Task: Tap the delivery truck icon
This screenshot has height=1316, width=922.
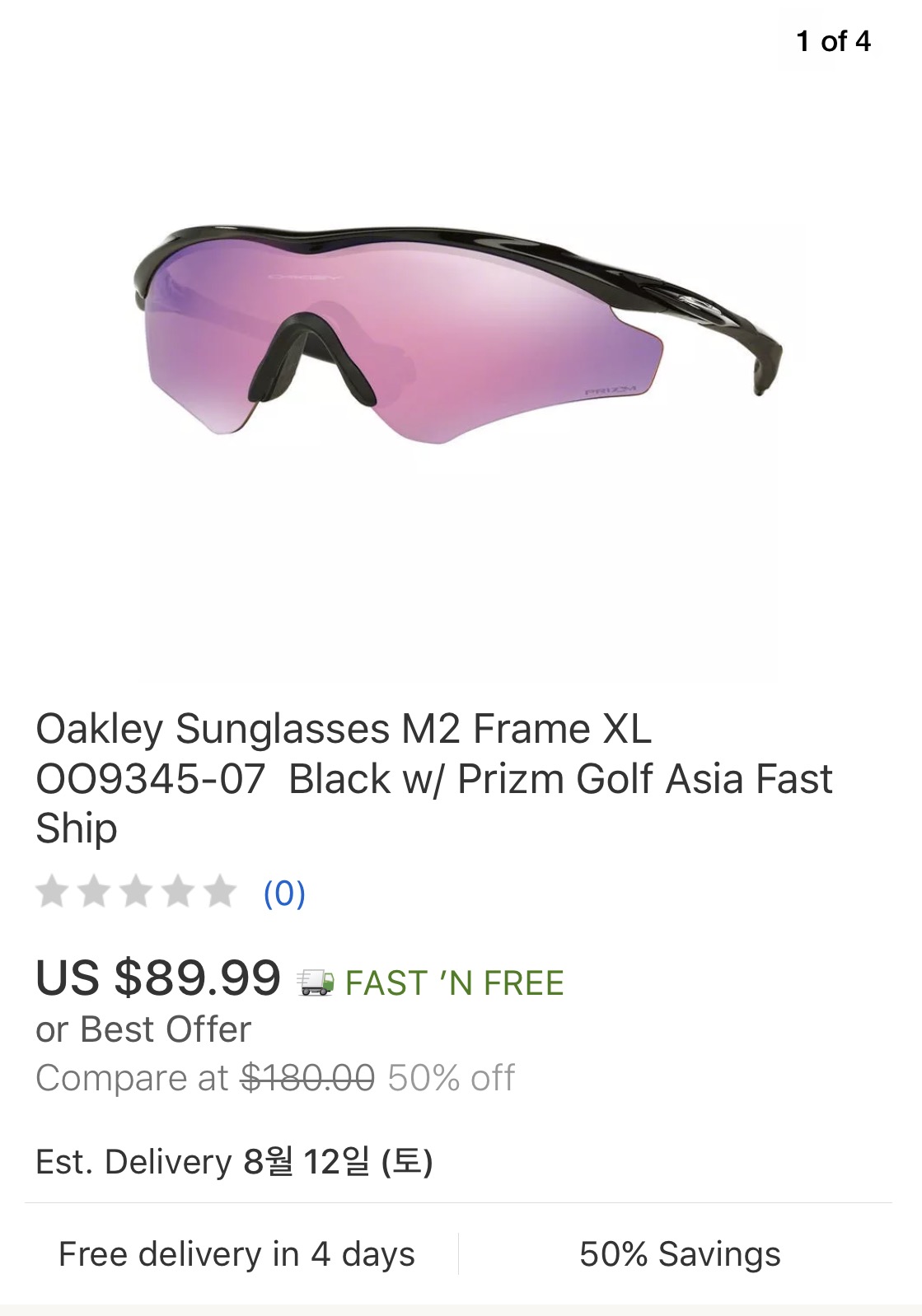Action: click(316, 982)
